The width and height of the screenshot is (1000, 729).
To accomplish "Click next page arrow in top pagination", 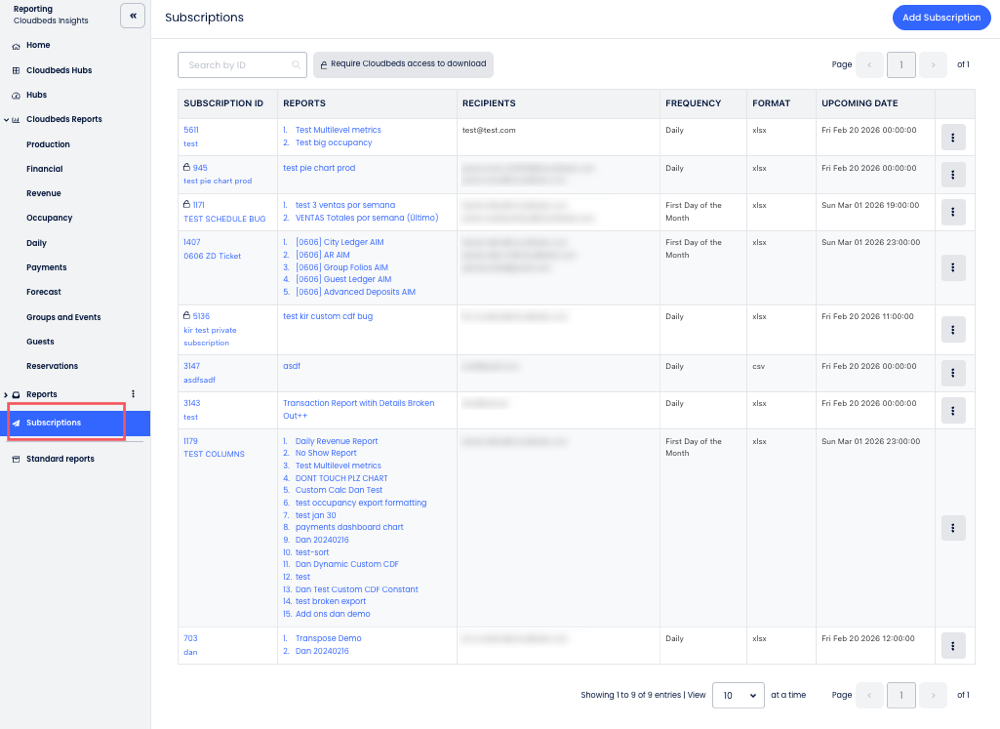I will 932,65.
